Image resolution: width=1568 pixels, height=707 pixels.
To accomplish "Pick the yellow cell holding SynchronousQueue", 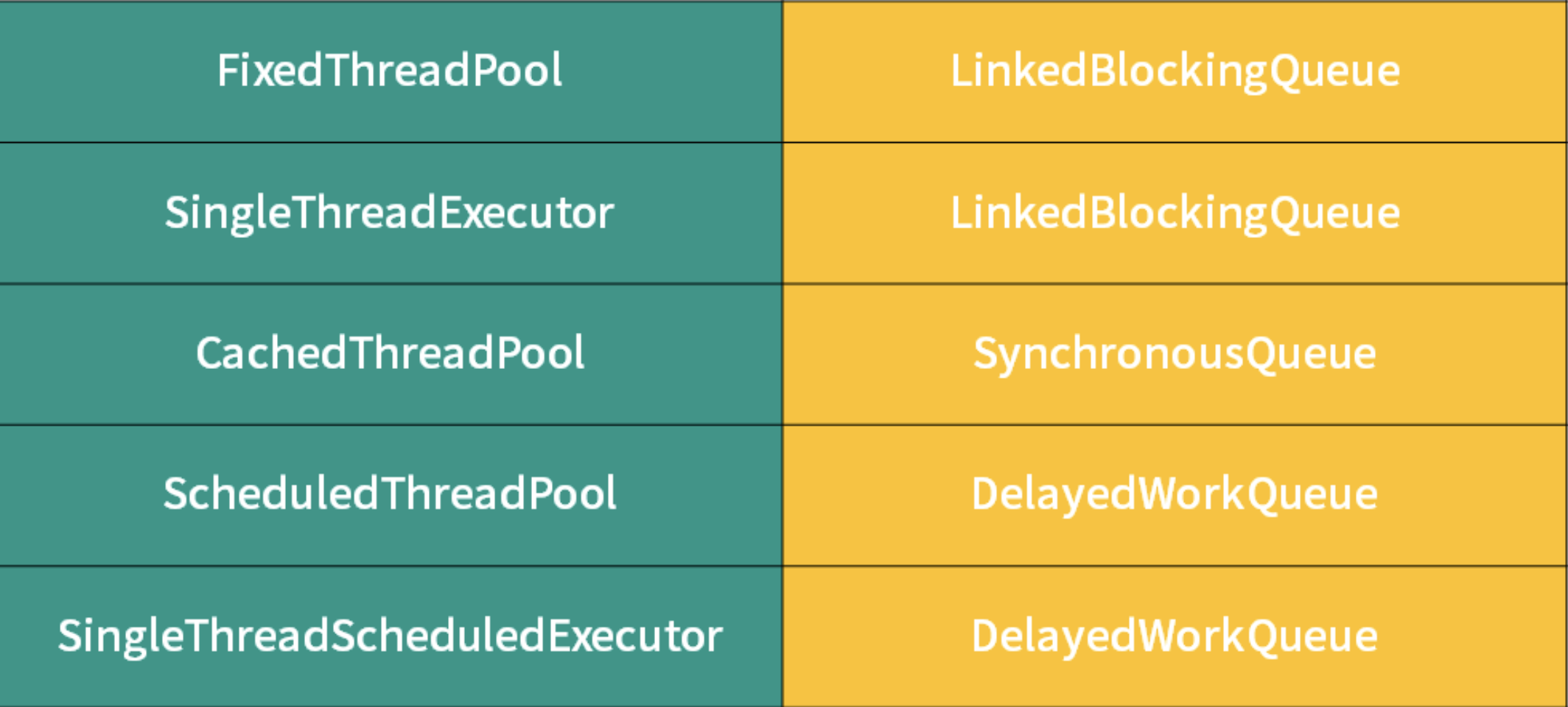I will (1175, 354).
